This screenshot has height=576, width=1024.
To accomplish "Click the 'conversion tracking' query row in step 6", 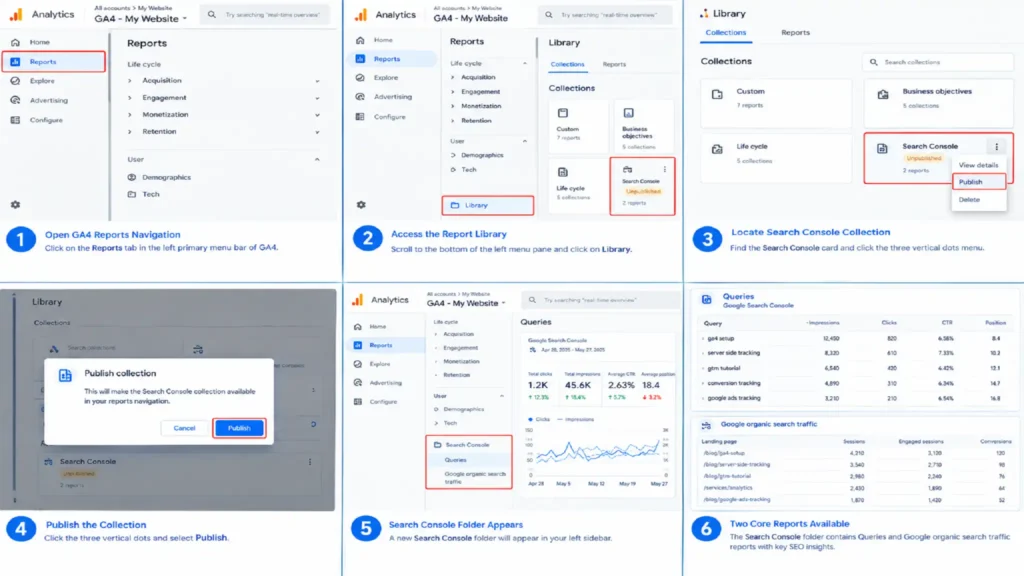I will click(x=854, y=383).
